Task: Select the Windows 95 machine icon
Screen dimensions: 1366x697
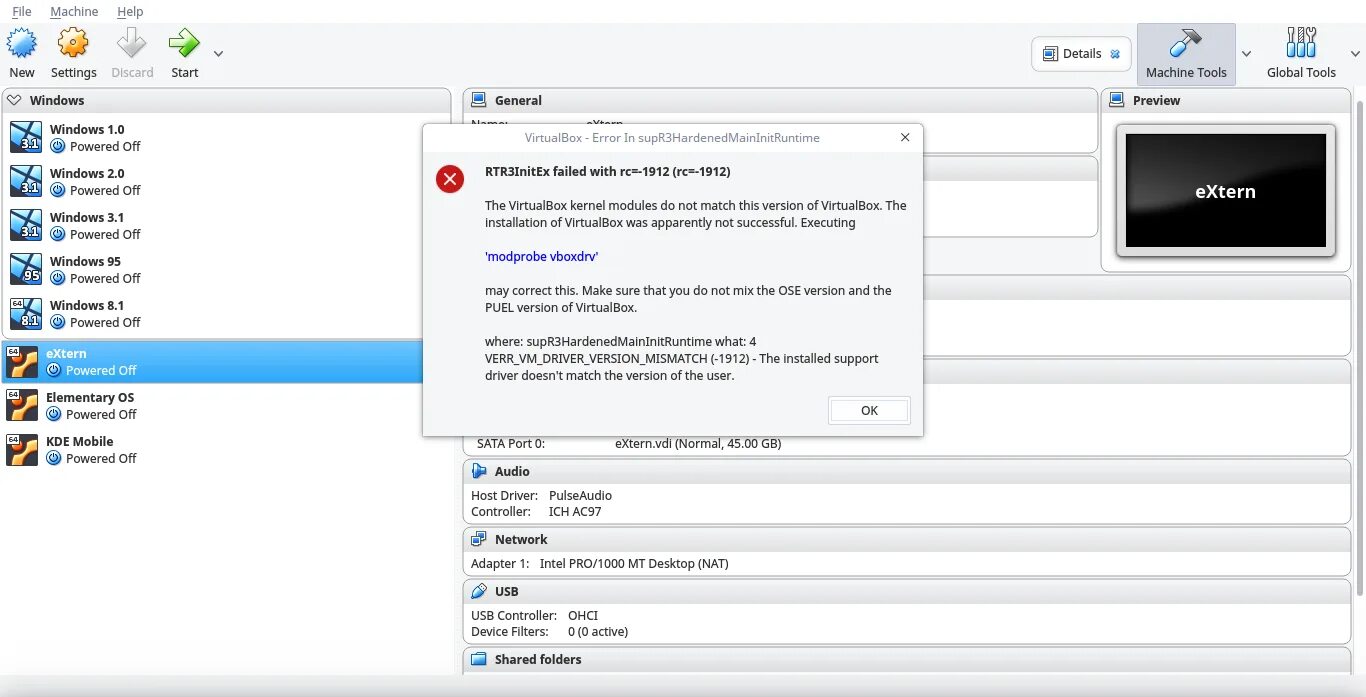Action: [26, 269]
